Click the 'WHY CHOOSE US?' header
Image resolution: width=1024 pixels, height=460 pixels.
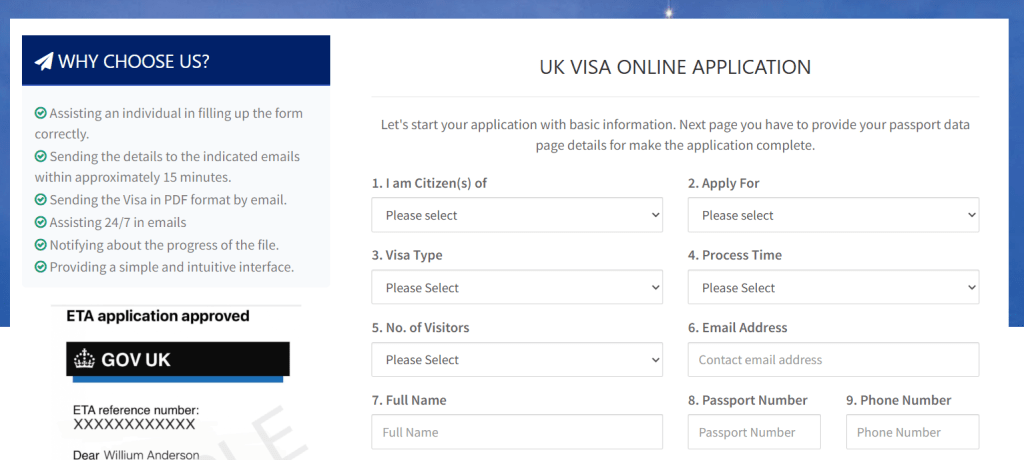[x=176, y=61]
